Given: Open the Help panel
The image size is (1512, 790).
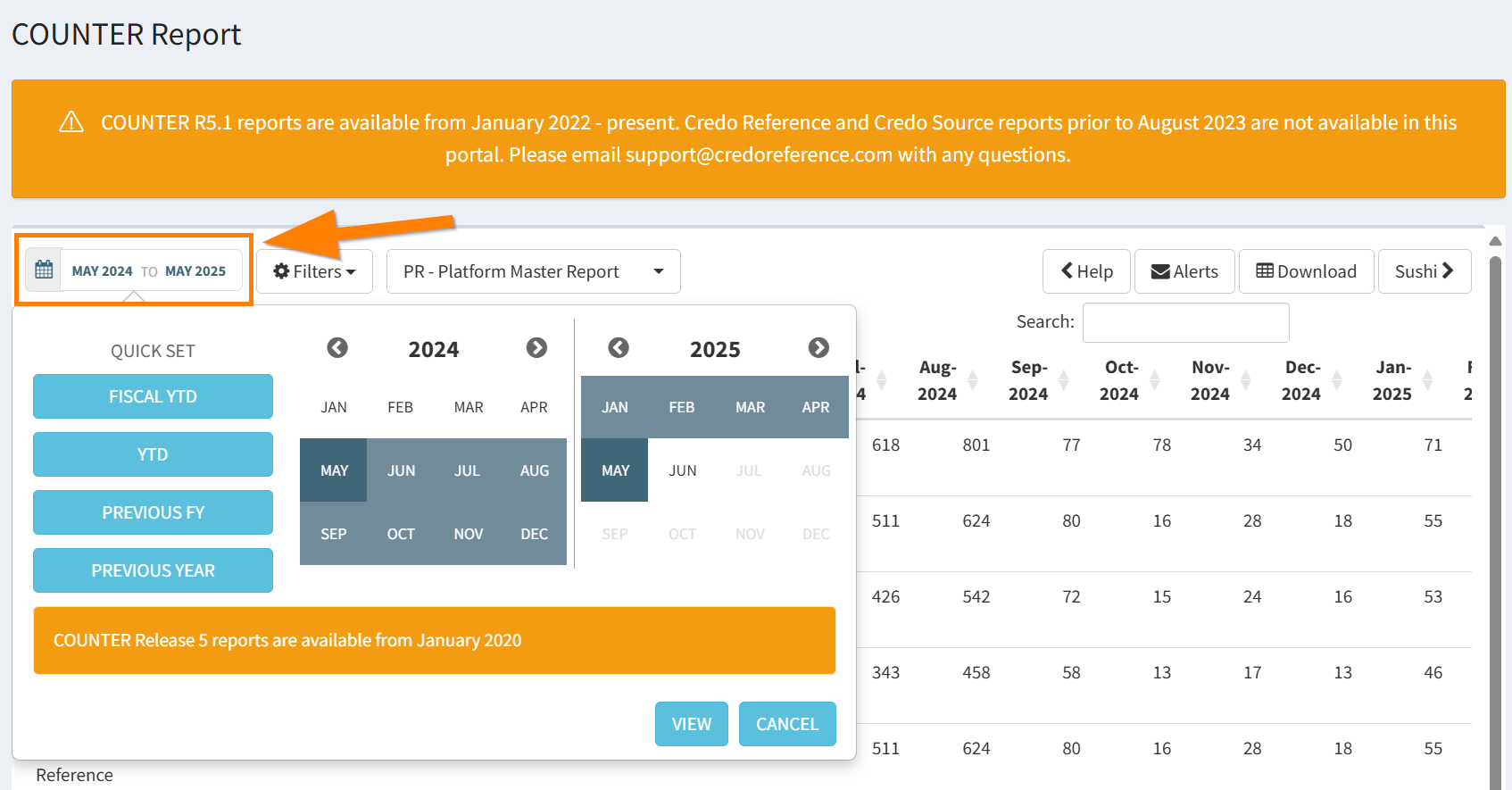Looking at the screenshot, I should point(1086,271).
